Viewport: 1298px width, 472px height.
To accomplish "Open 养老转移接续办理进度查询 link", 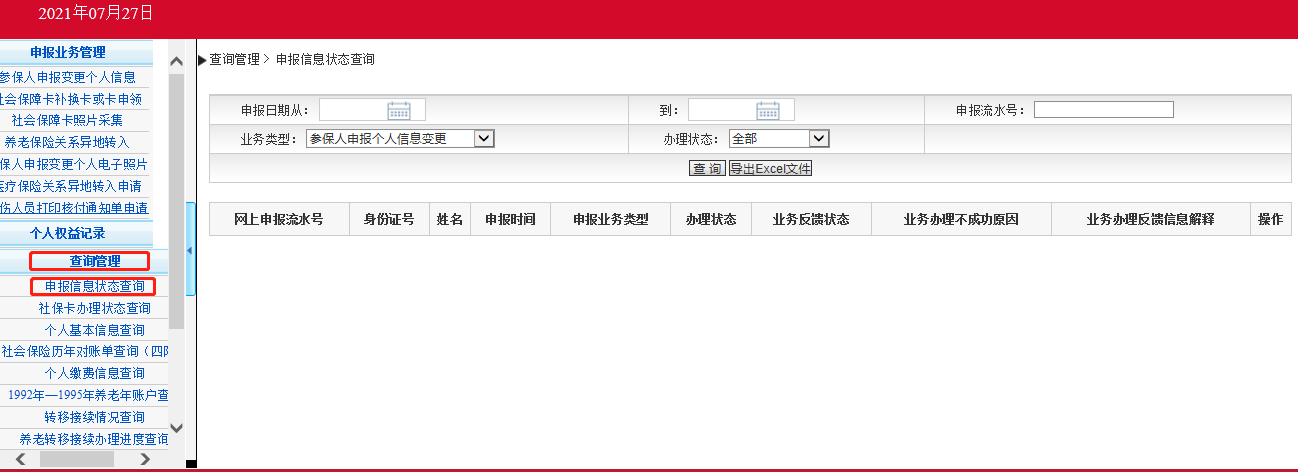I will point(94,439).
